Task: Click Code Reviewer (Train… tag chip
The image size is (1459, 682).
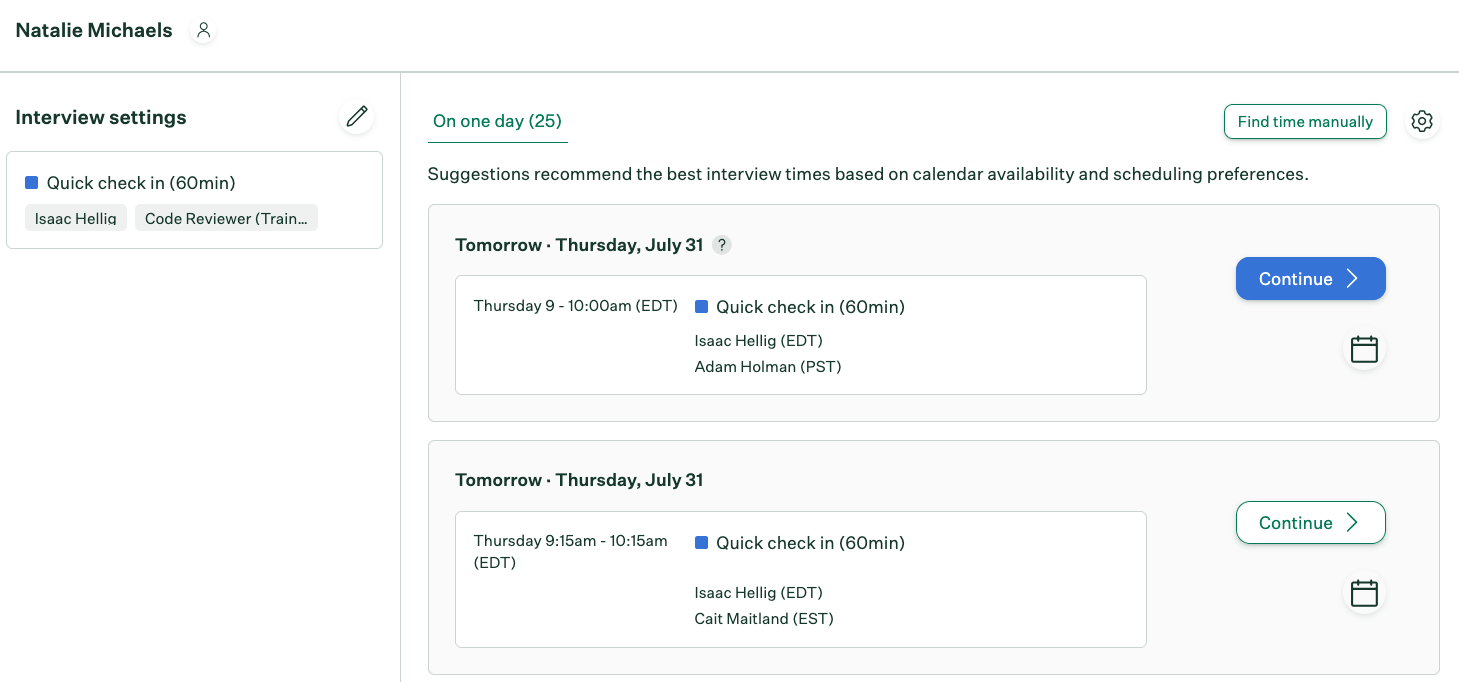Action: coord(226,219)
